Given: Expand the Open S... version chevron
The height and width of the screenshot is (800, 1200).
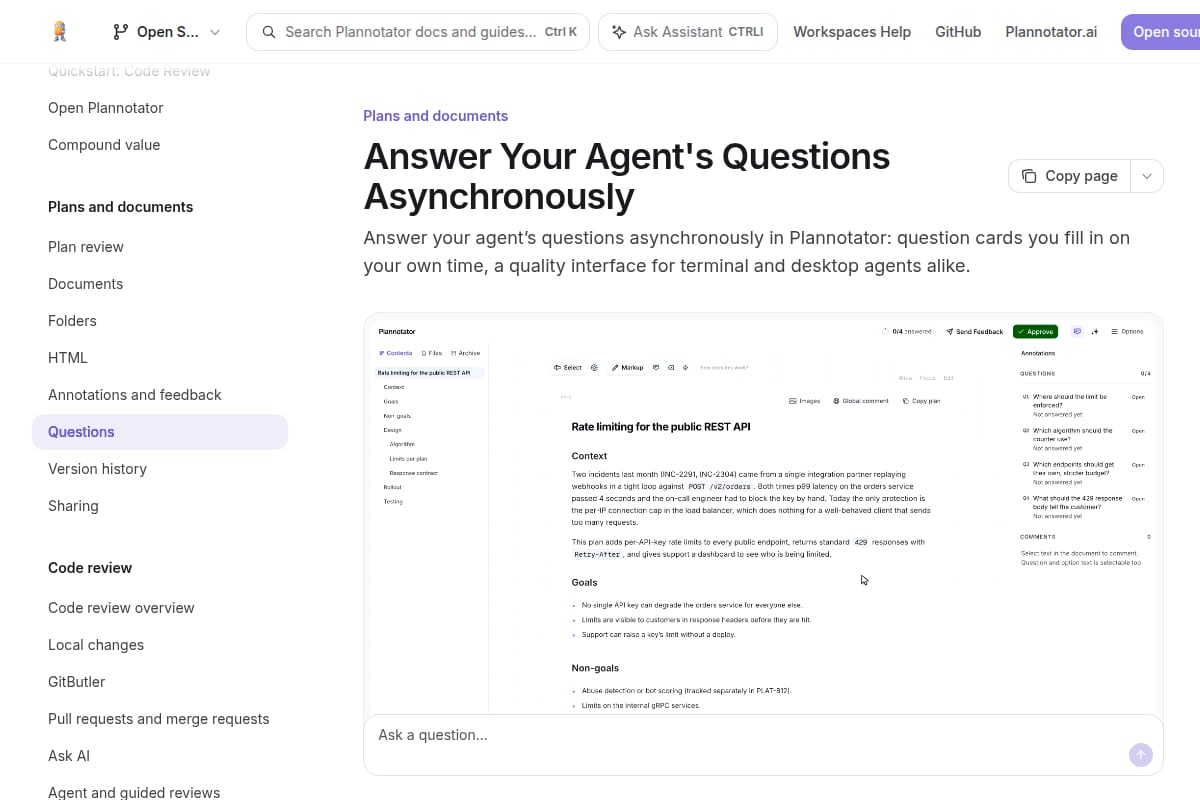Looking at the screenshot, I should 215,32.
